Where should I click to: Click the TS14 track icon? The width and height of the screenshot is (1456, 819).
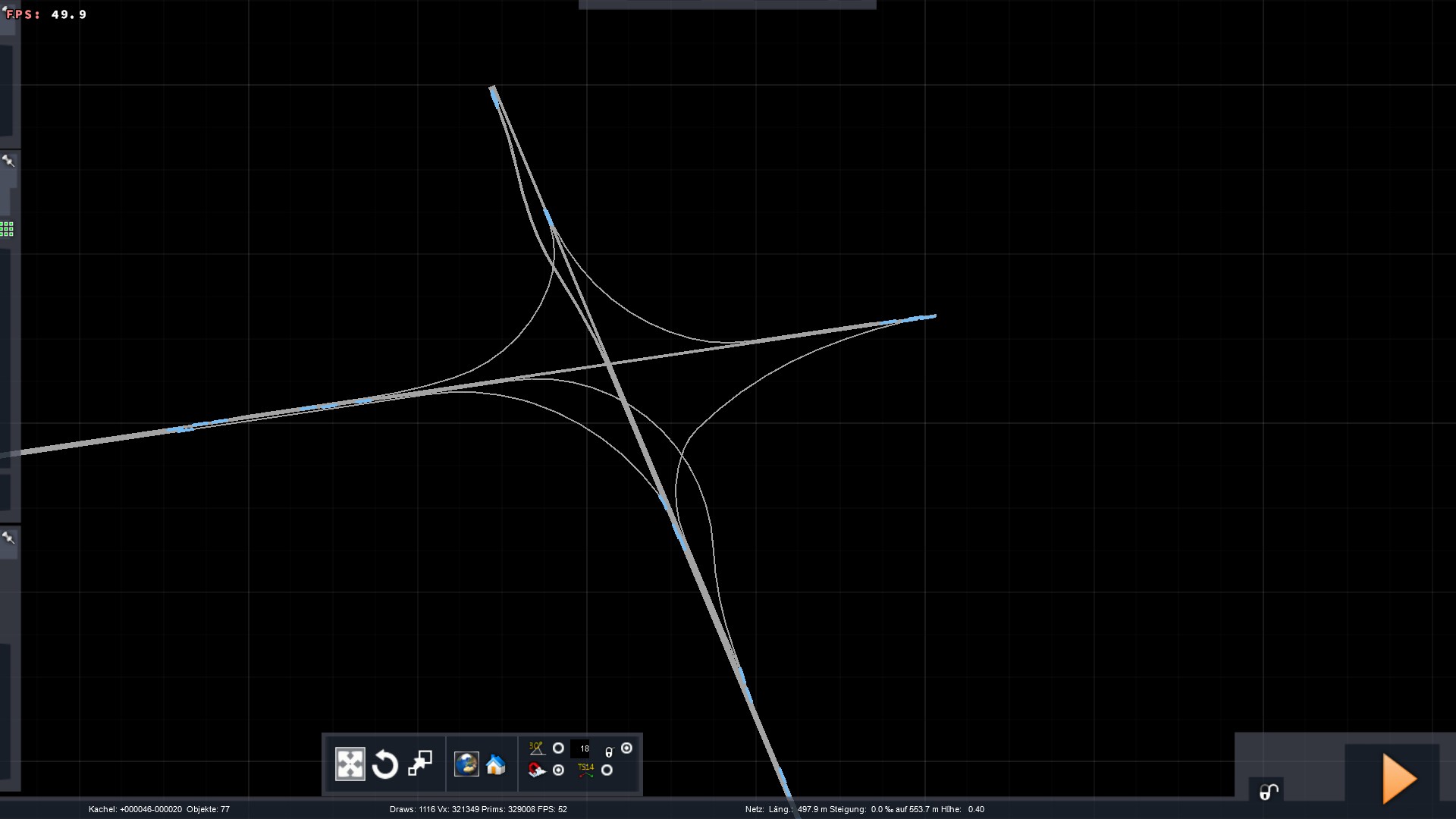point(585,770)
